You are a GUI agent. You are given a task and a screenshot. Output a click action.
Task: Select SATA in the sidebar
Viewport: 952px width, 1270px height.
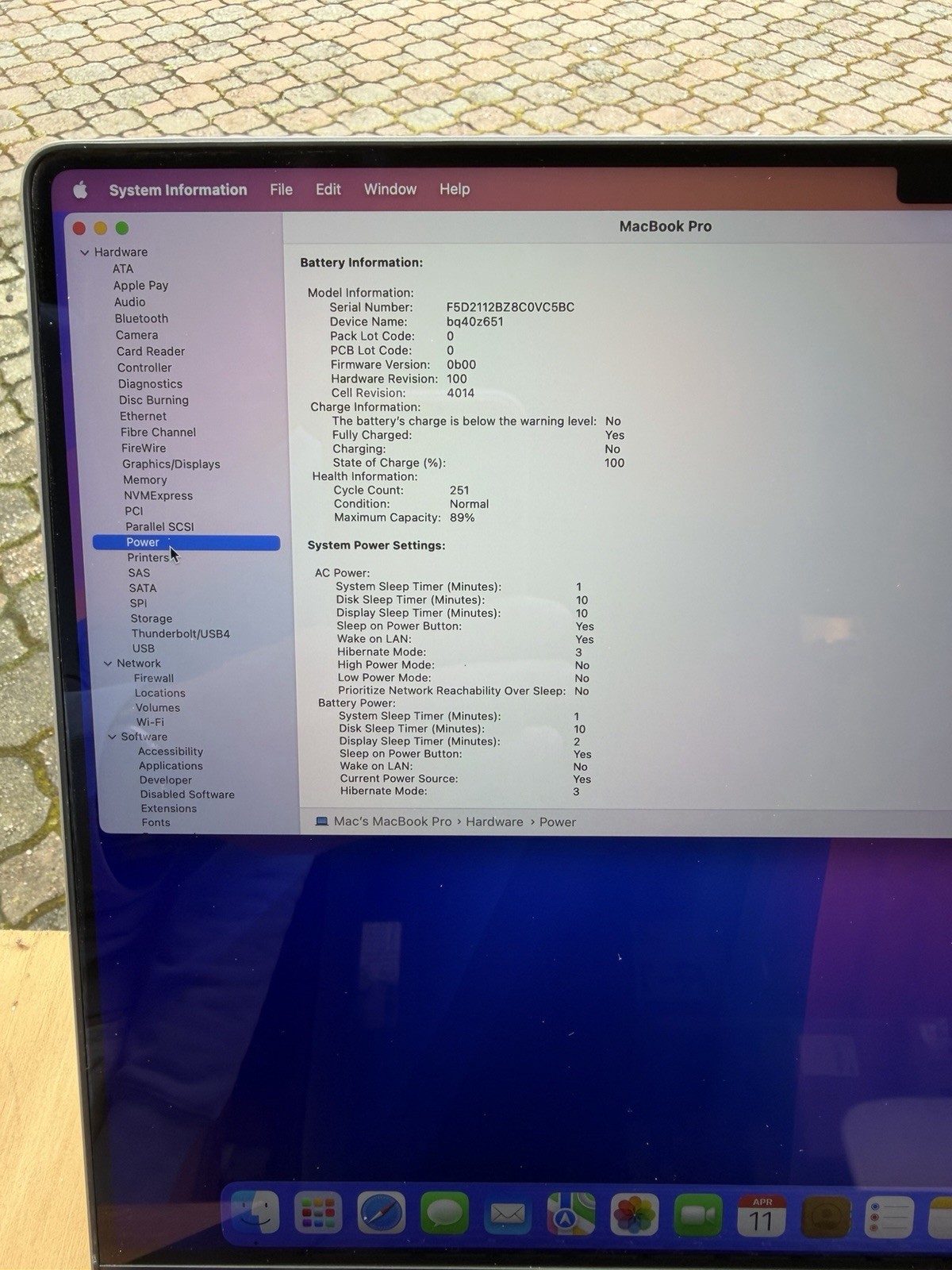pos(143,588)
